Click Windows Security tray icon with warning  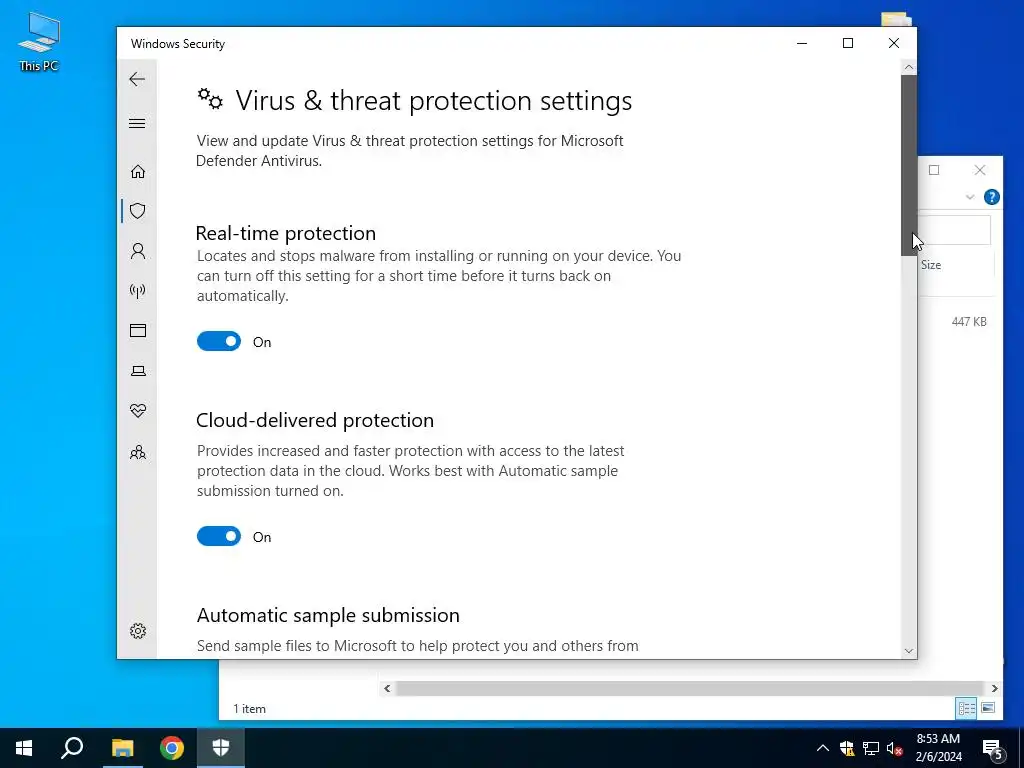[847, 748]
